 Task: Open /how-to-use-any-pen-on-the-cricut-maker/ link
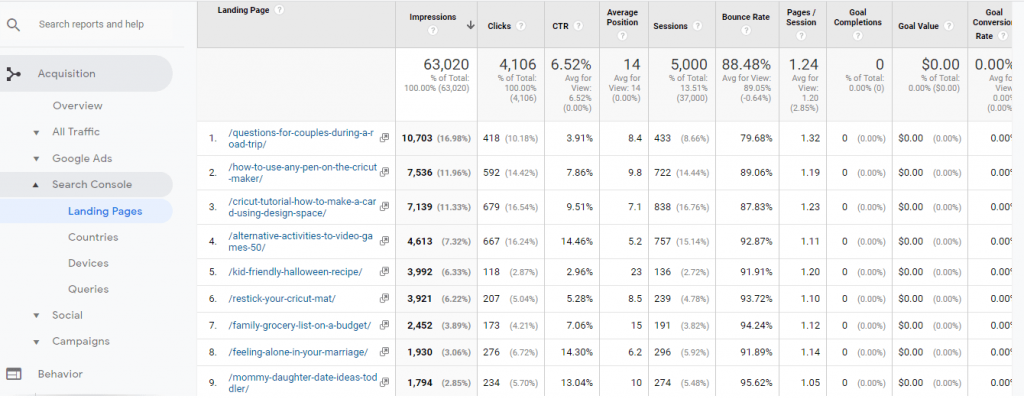click(x=302, y=172)
